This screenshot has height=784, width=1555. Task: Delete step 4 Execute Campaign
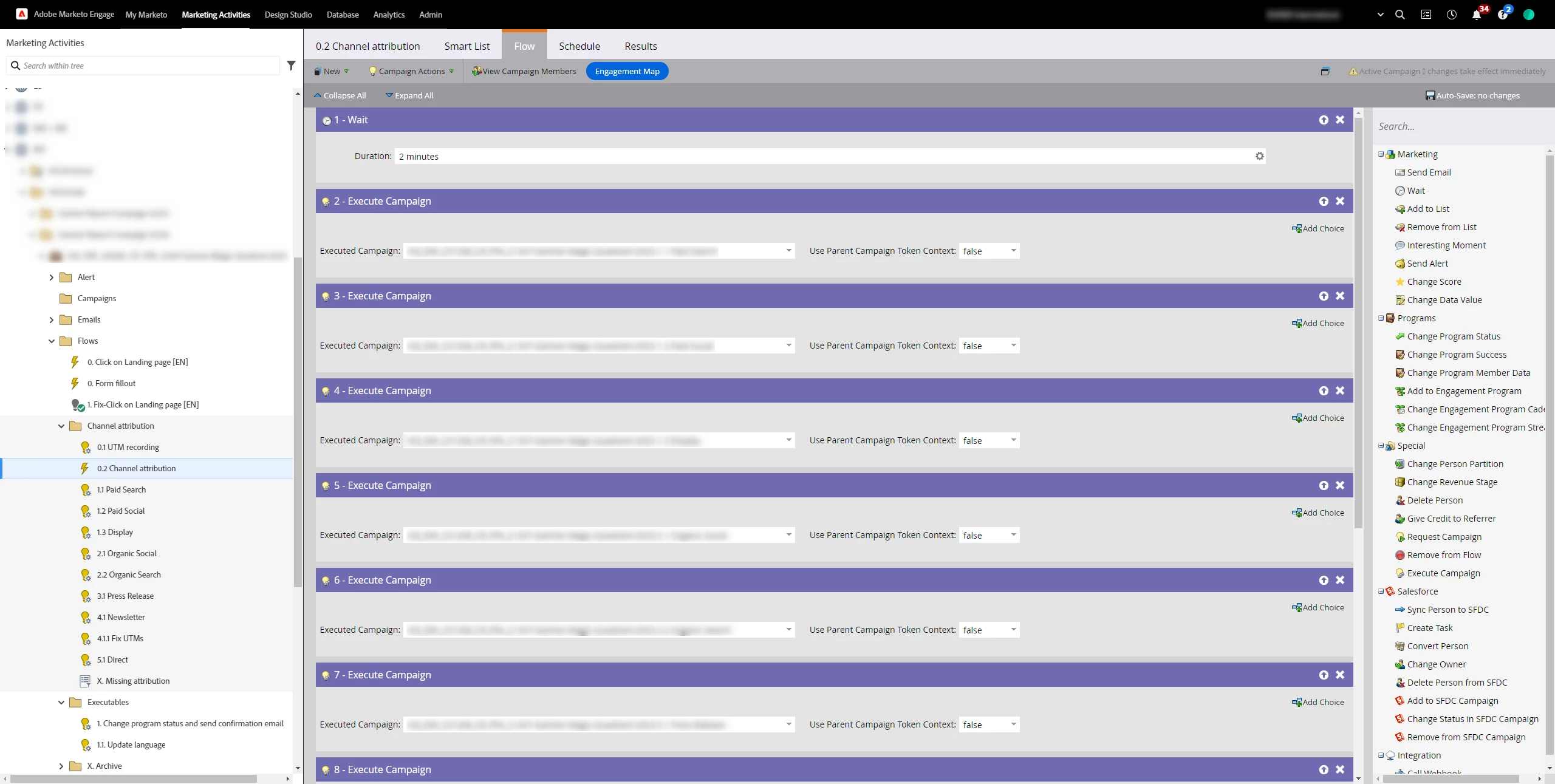pyautogui.click(x=1340, y=390)
